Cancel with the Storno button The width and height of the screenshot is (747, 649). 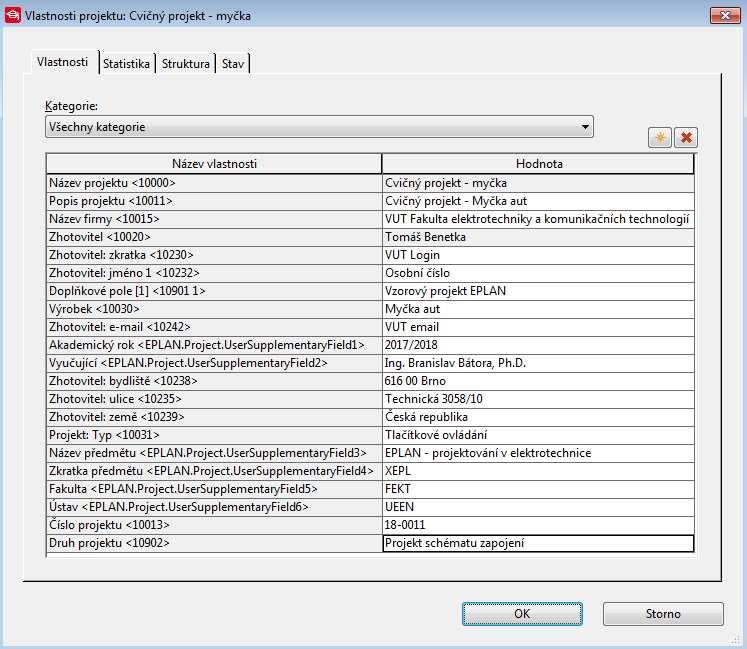coord(663,614)
